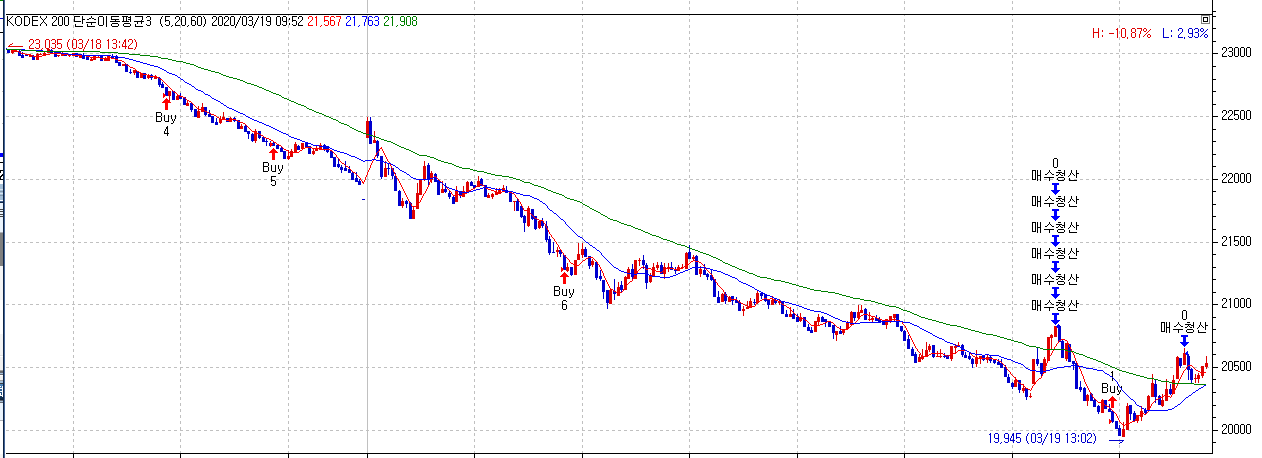Viewport: 1262px width, 458px height.
Task: Click the red Buy 6 arrow marker
Action: (x=565, y=276)
